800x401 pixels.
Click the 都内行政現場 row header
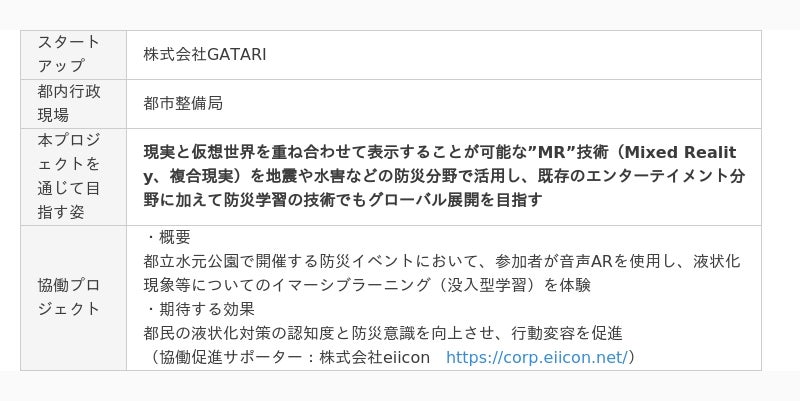pos(69,103)
